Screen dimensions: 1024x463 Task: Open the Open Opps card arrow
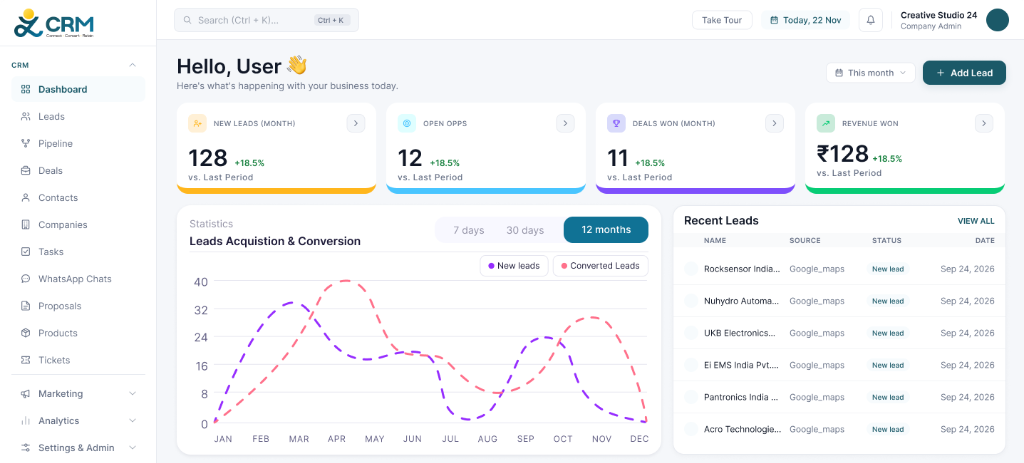click(566, 123)
